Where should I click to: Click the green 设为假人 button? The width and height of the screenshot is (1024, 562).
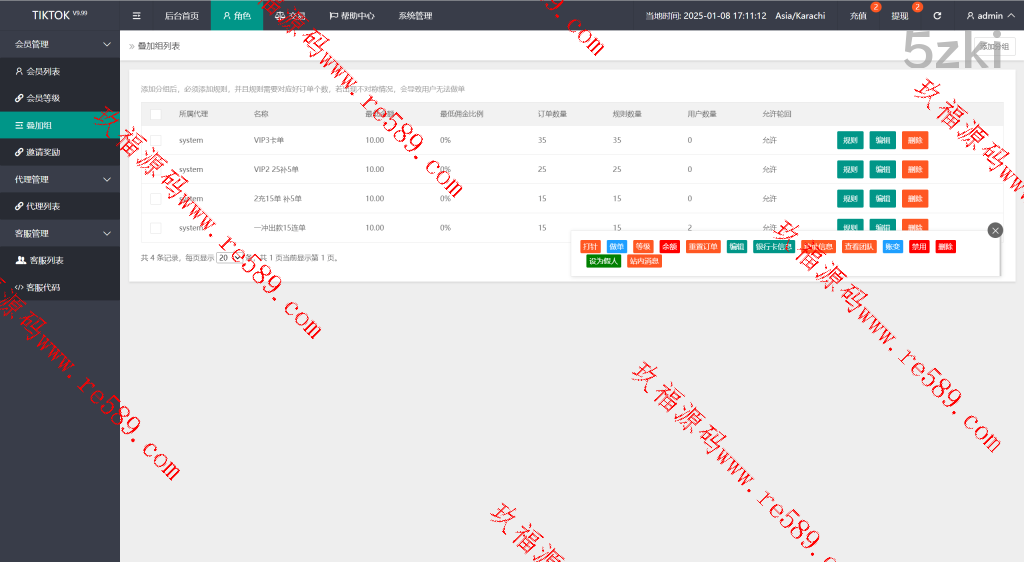[604, 261]
